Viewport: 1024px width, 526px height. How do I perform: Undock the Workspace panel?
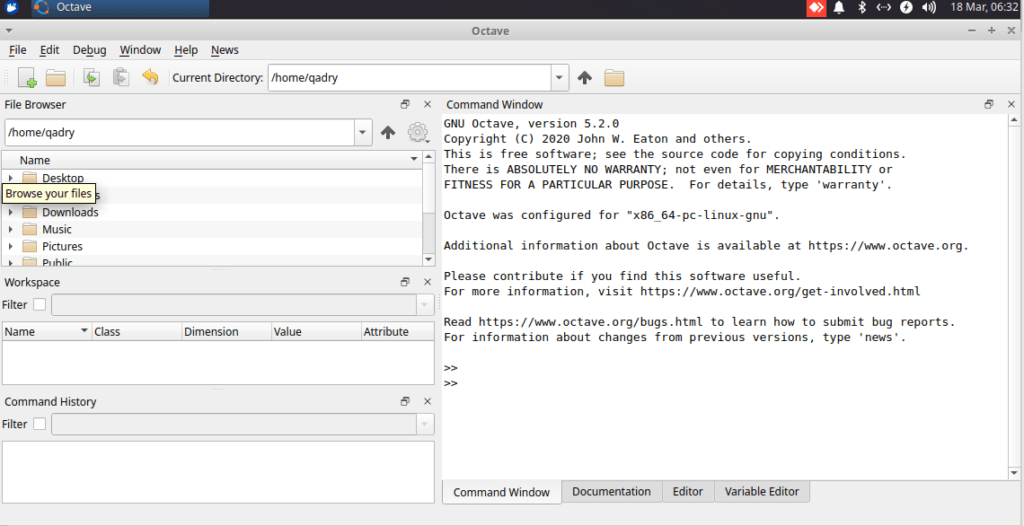point(405,282)
